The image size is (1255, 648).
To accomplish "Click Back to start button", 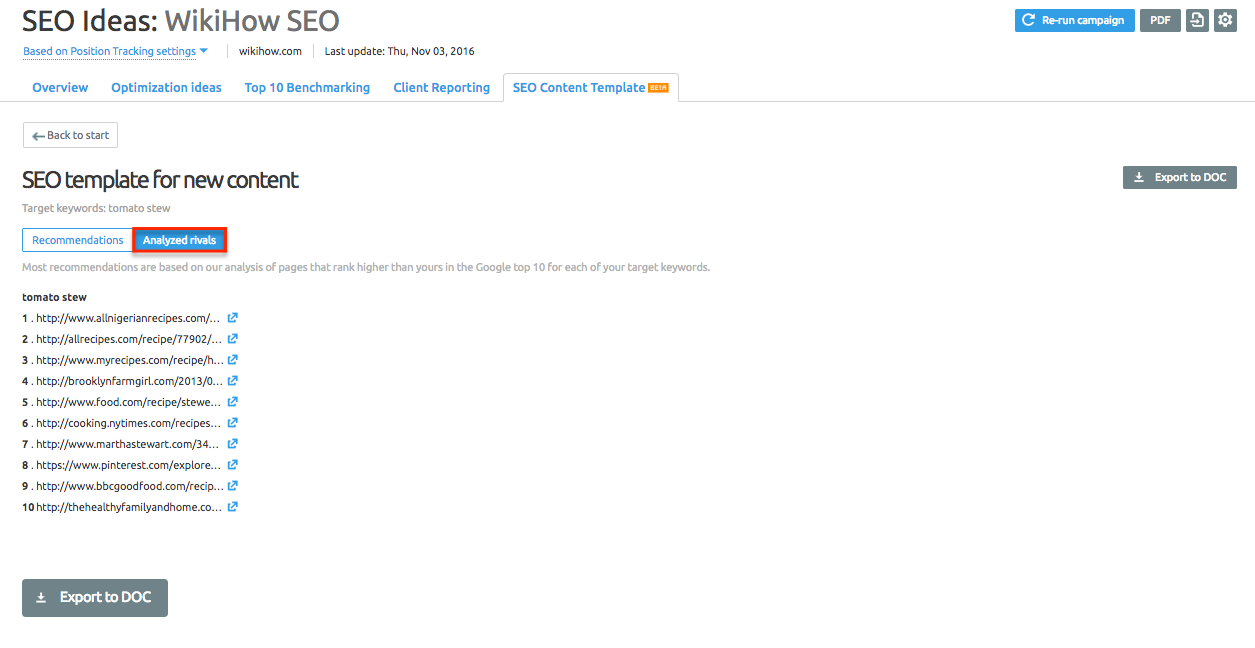I will [x=71, y=135].
